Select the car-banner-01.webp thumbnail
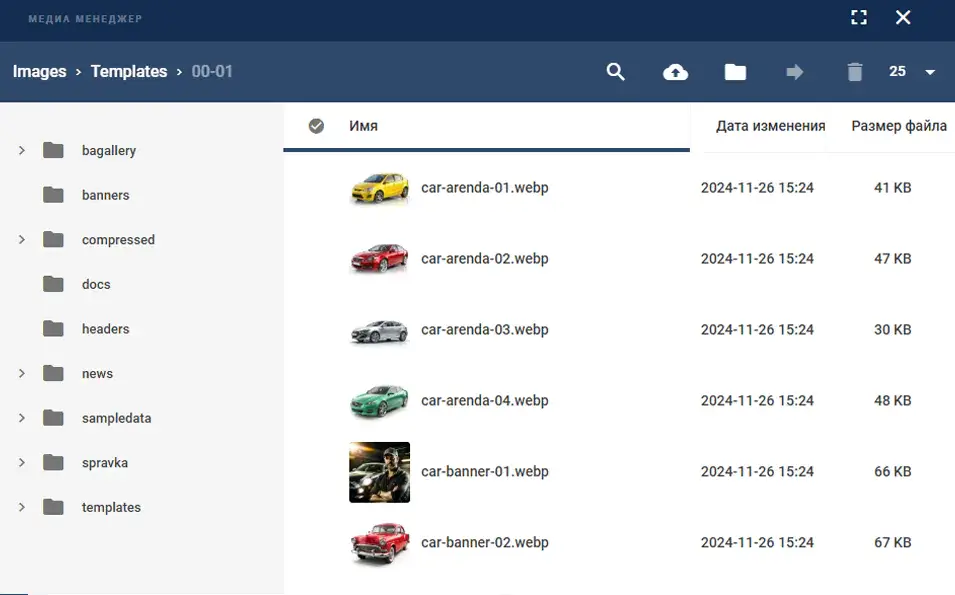 379,472
